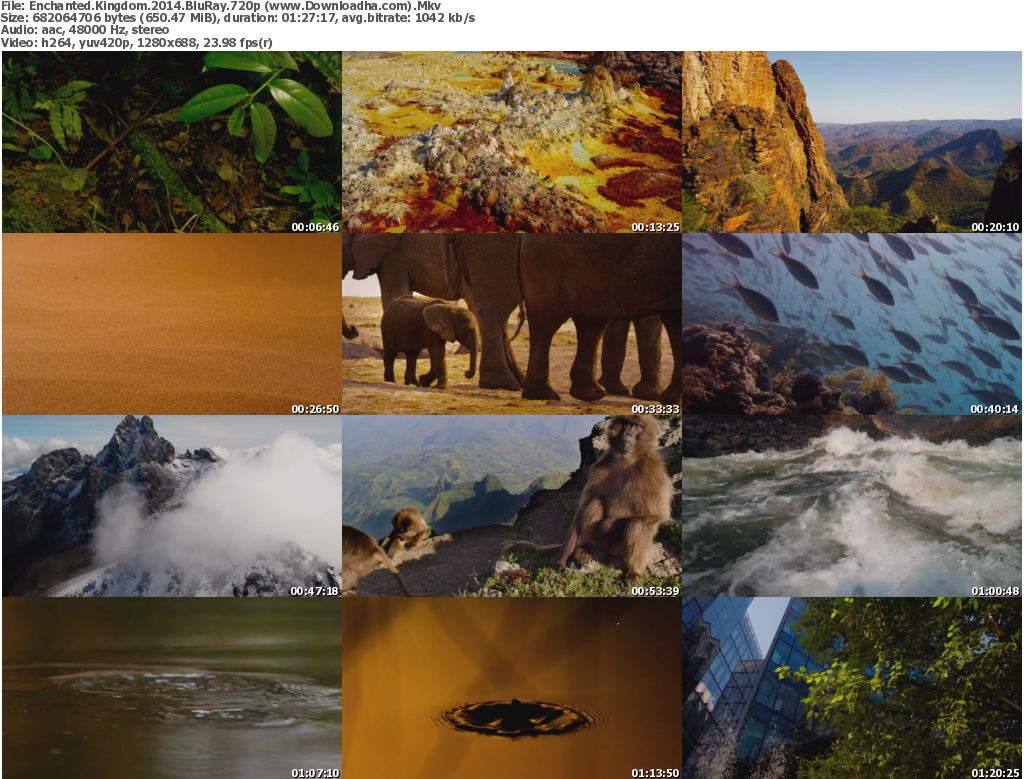
Task: Select the green leaves thumbnail at 00:06:46
Action: pos(172,142)
